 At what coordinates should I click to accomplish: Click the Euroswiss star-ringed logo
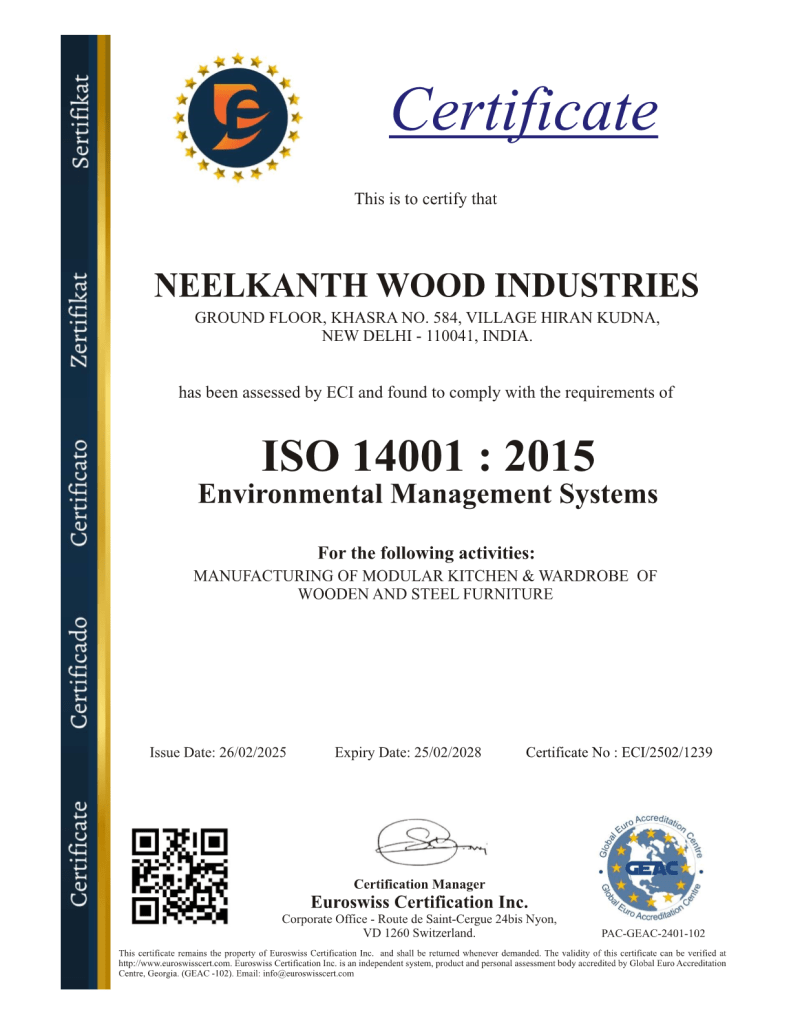(237, 118)
